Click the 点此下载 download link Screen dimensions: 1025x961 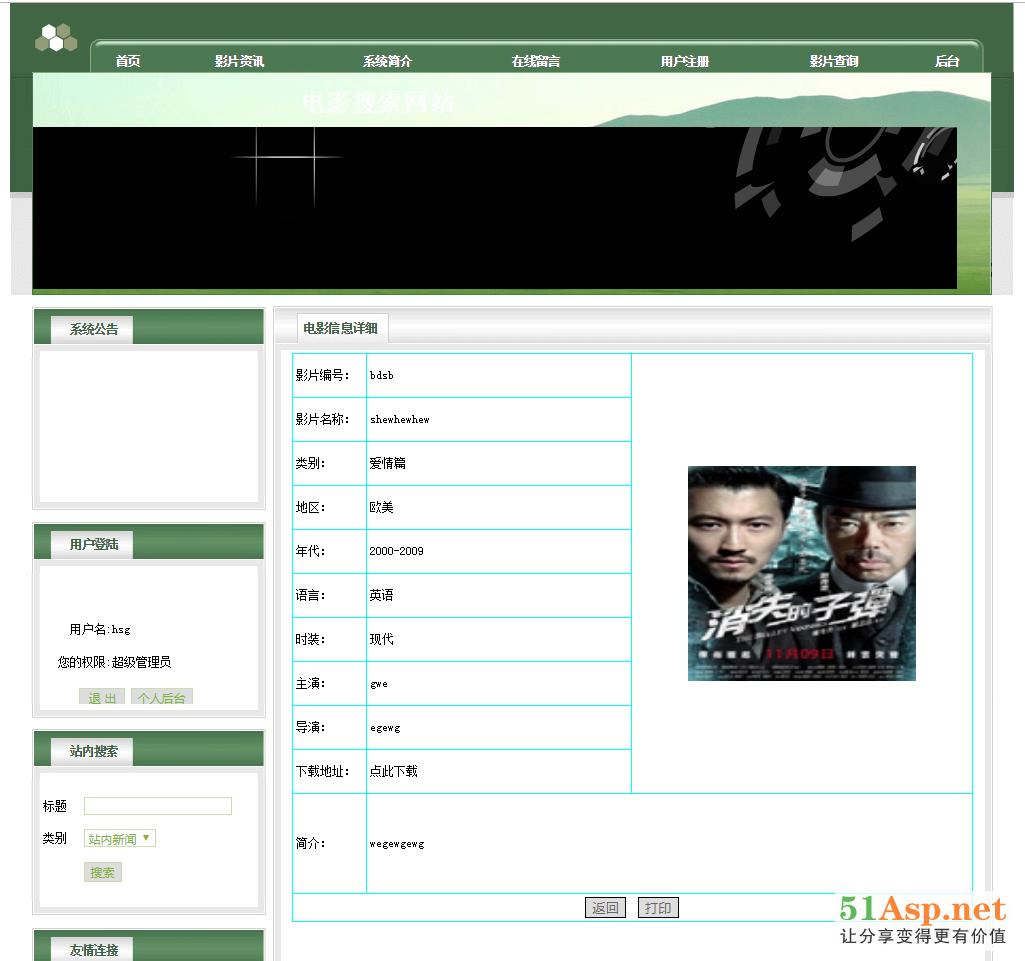click(393, 771)
